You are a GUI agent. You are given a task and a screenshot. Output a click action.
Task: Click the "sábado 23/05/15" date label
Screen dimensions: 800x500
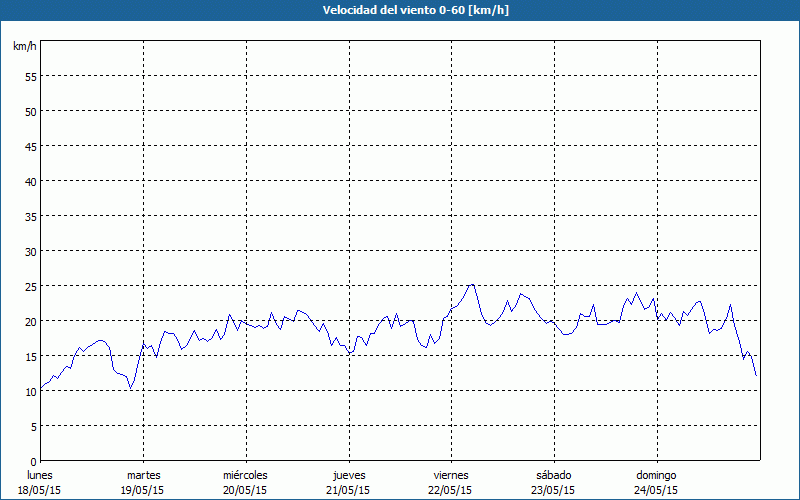[x=553, y=482]
